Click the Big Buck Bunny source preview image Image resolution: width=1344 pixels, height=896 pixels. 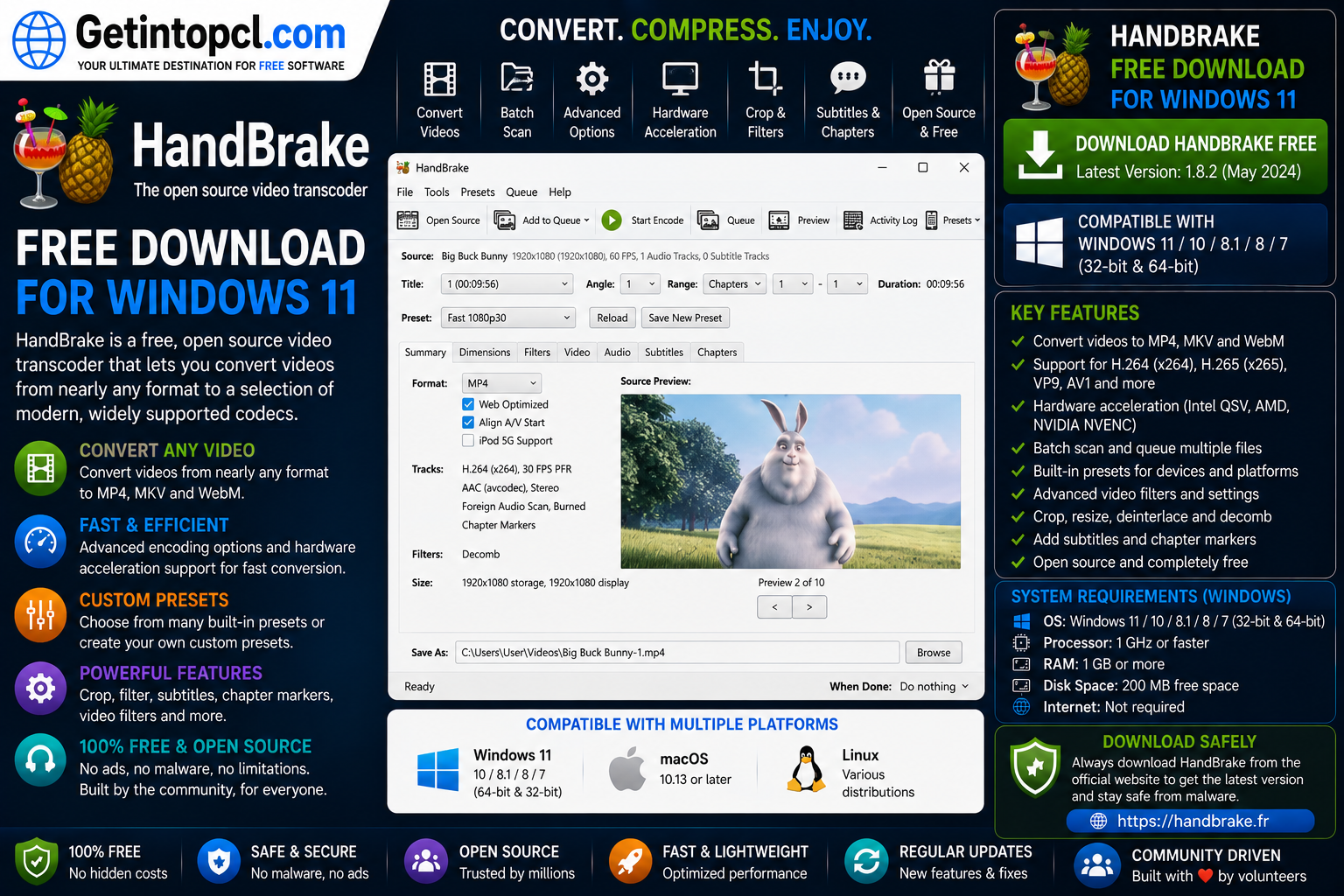coord(790,481)
